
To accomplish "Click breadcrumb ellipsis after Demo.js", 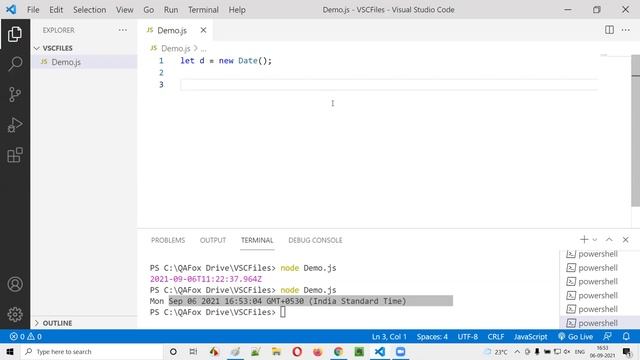I will click(x=203, y=48).
